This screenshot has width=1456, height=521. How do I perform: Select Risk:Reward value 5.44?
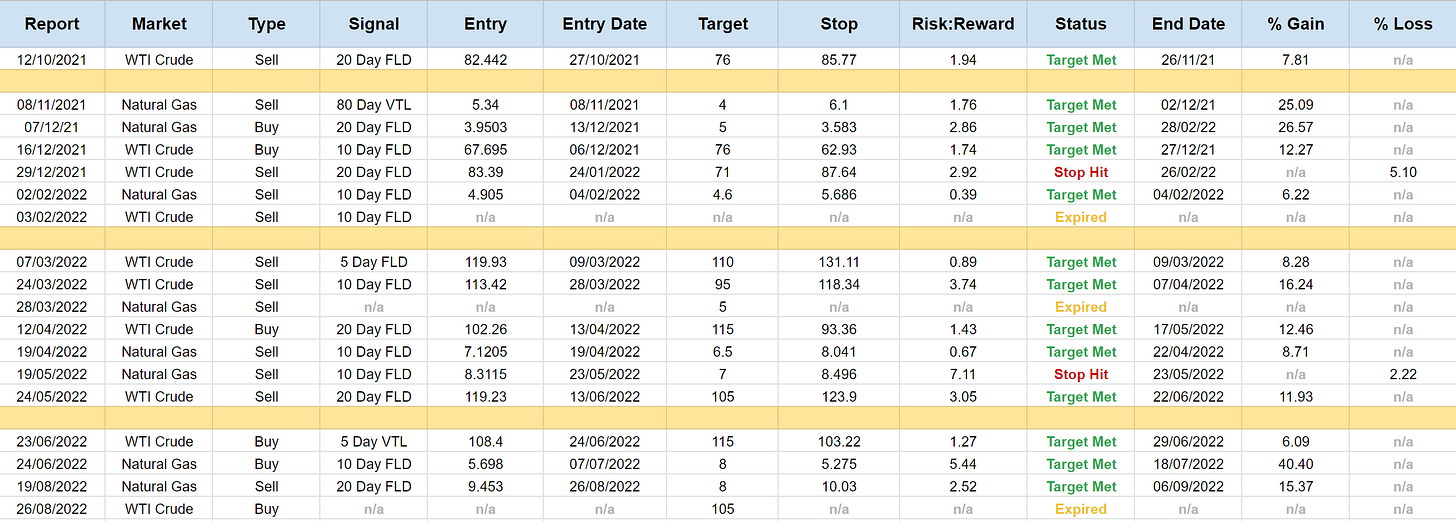pyautogui.click(x=963, y=464)
